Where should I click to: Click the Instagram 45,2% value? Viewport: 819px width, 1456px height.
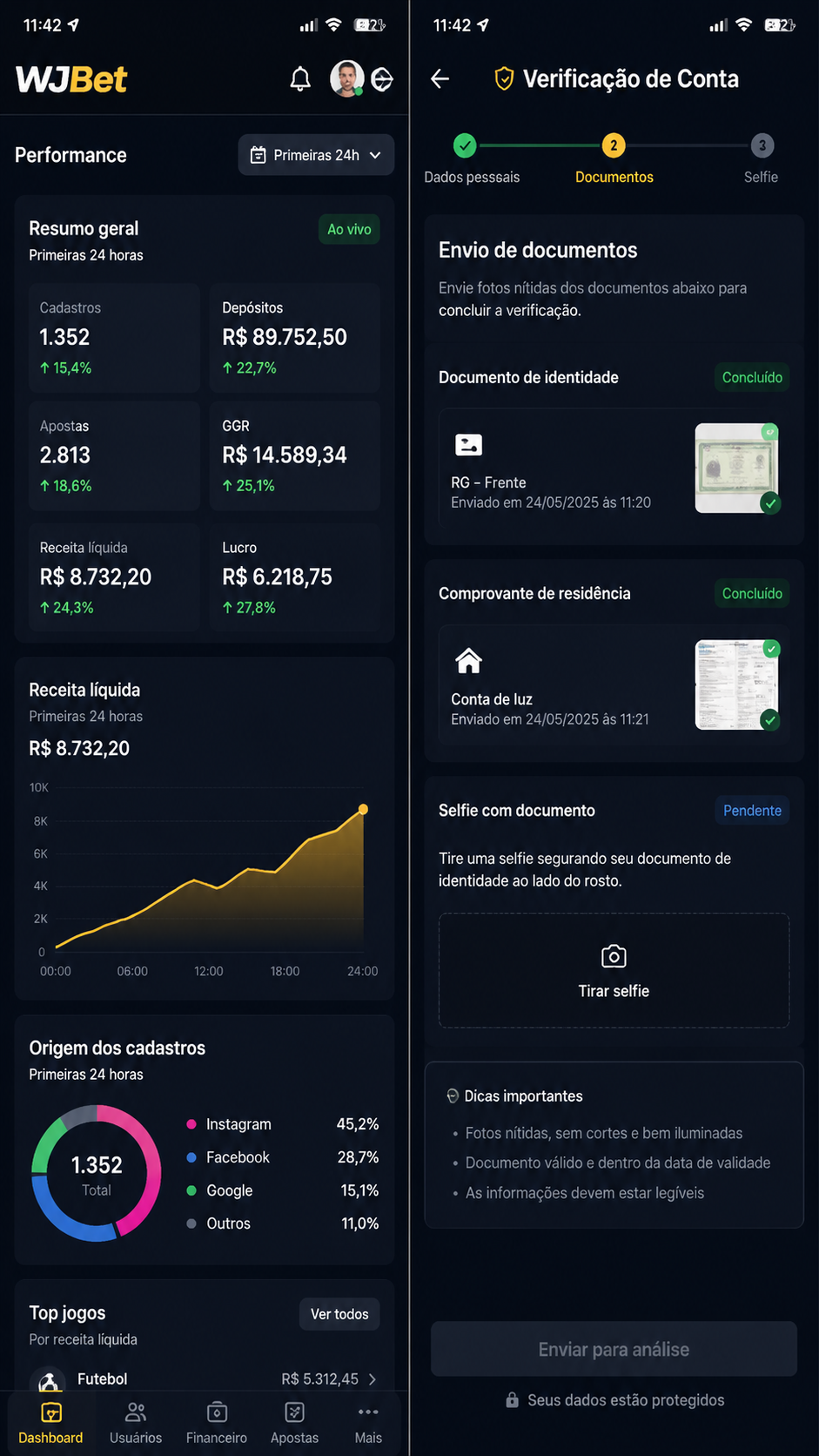(358, 1124)
